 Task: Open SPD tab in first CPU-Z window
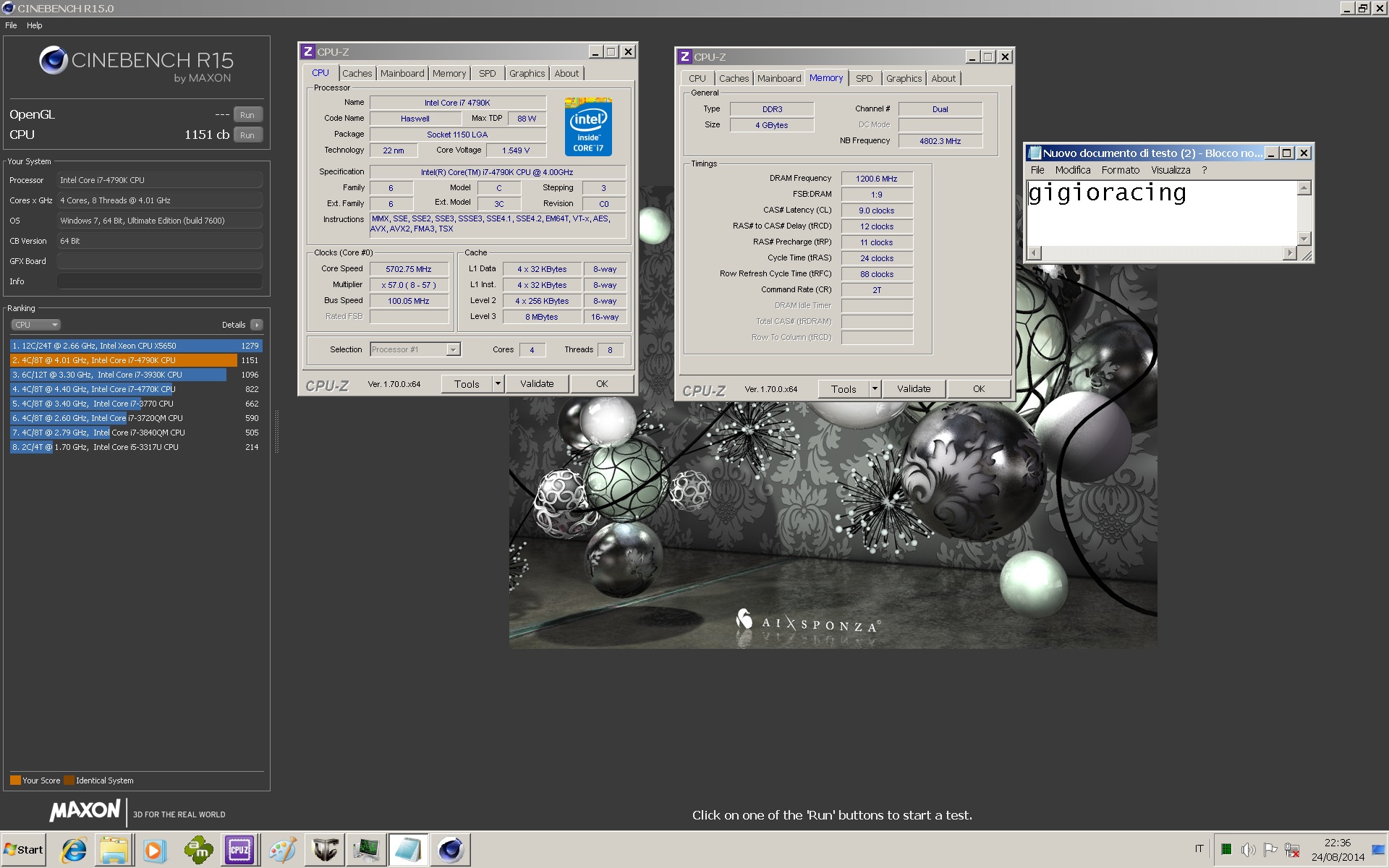pyautogui.click(x=488, y=73)
